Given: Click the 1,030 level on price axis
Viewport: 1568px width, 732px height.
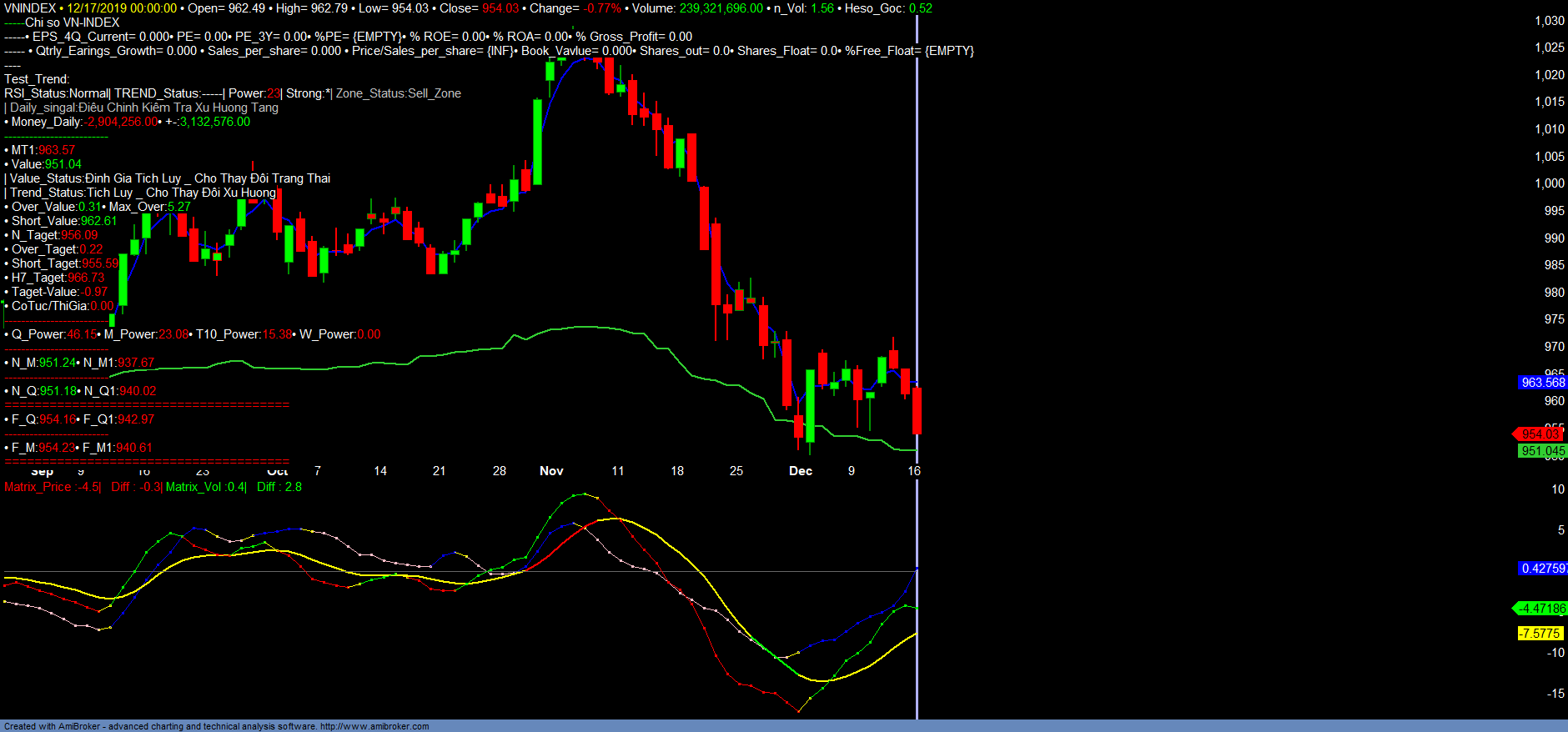Looking at the screenshot, I should tap(1549, 21).
